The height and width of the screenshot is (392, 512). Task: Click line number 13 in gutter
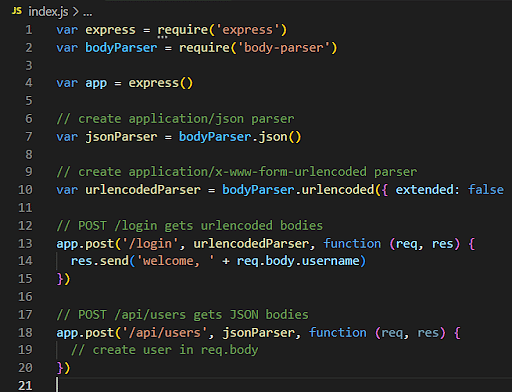[x=25, y=243]
